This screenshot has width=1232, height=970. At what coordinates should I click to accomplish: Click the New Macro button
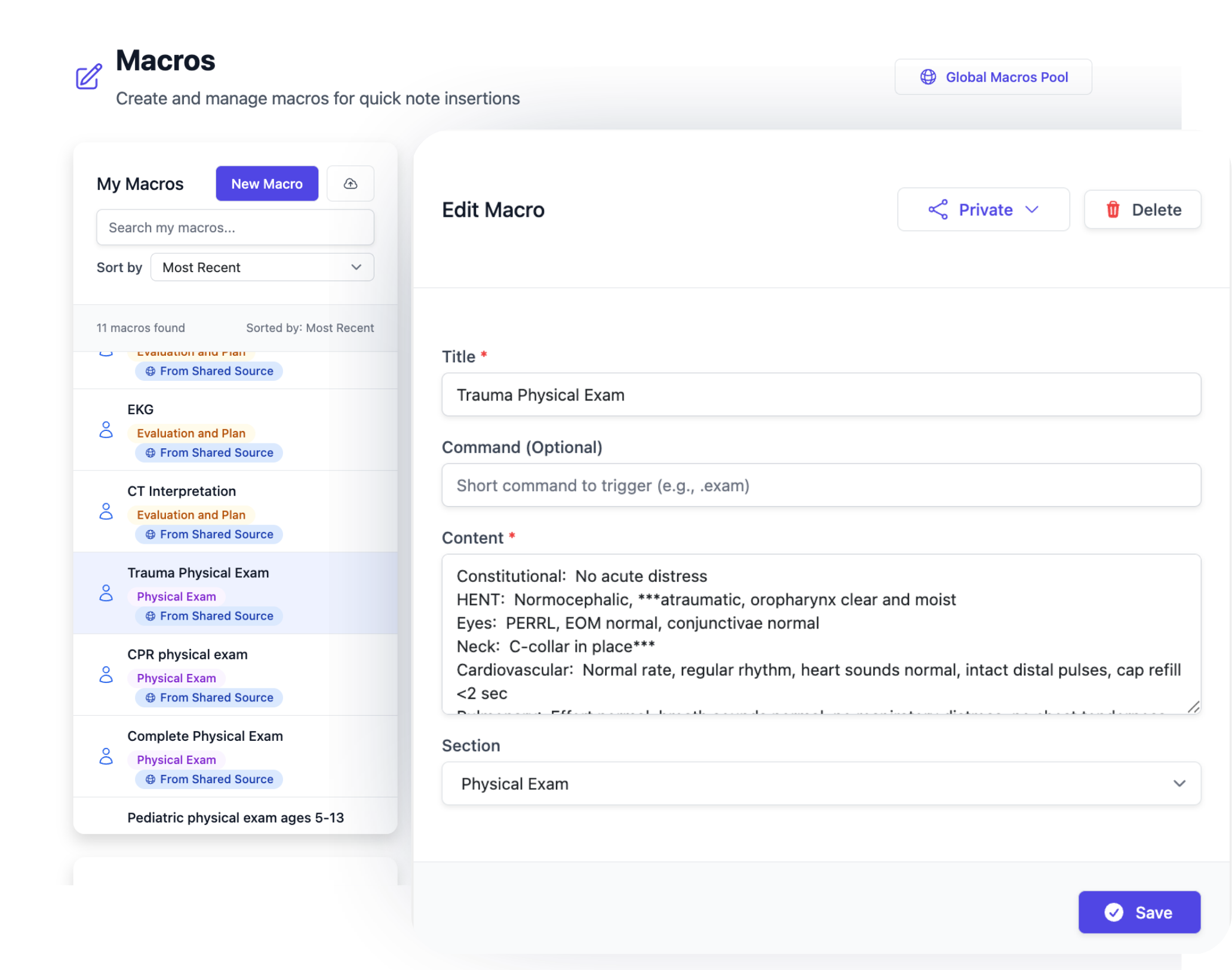tap(266, 184)
